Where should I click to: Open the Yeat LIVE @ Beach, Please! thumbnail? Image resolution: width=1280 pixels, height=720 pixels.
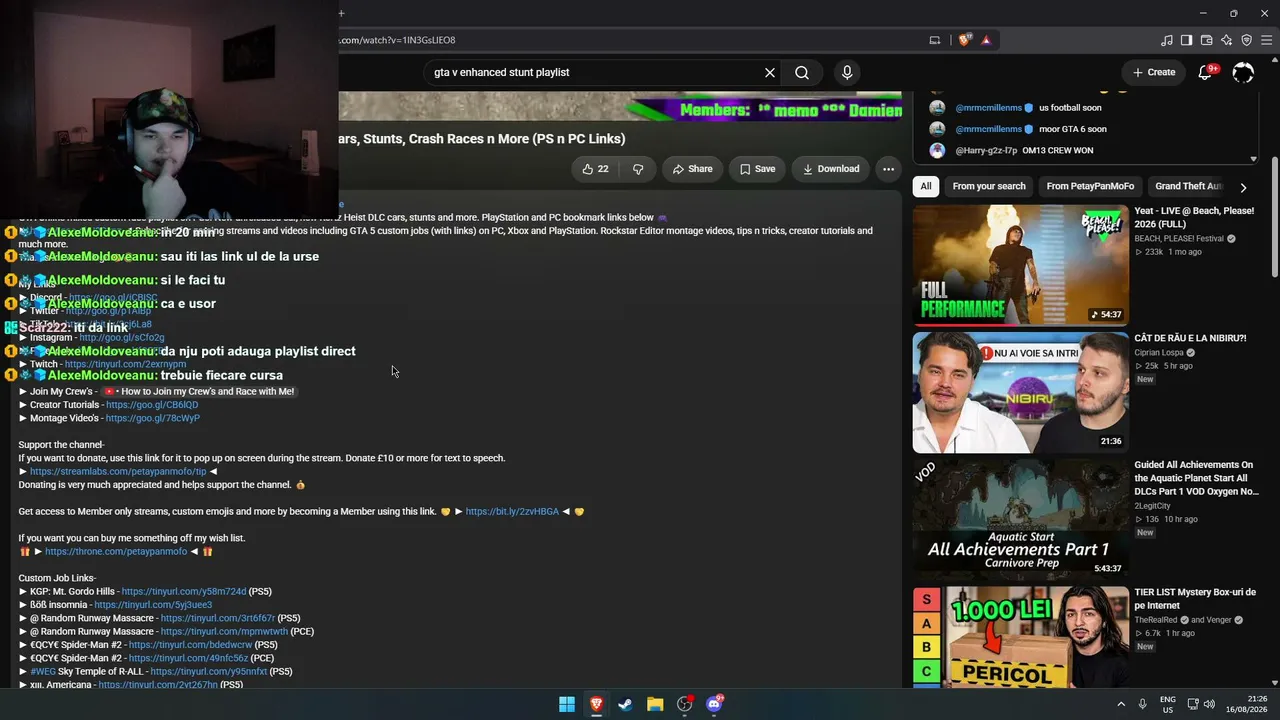click(x=1020, y=265)
